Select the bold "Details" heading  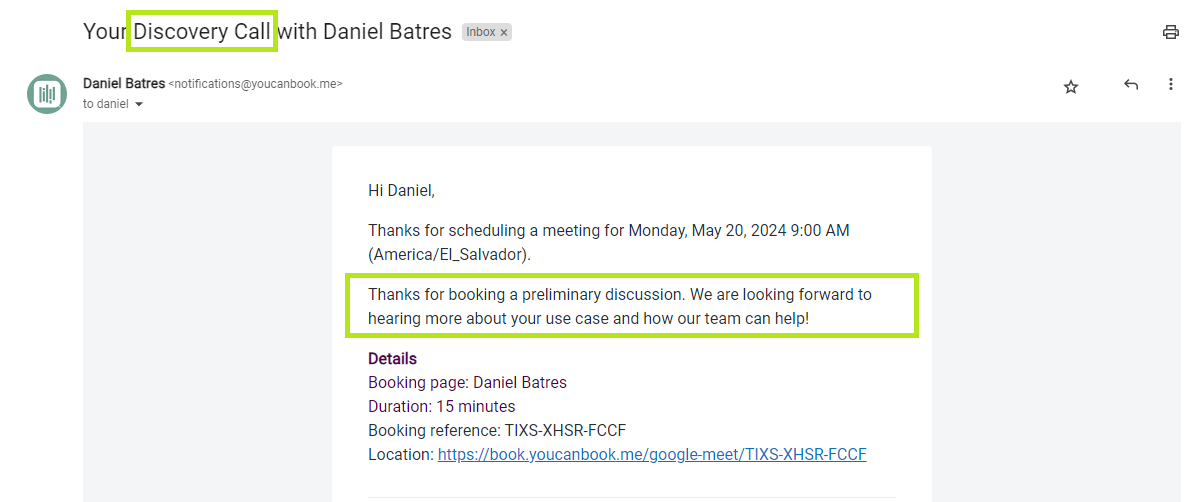click(x=392, y=358)
